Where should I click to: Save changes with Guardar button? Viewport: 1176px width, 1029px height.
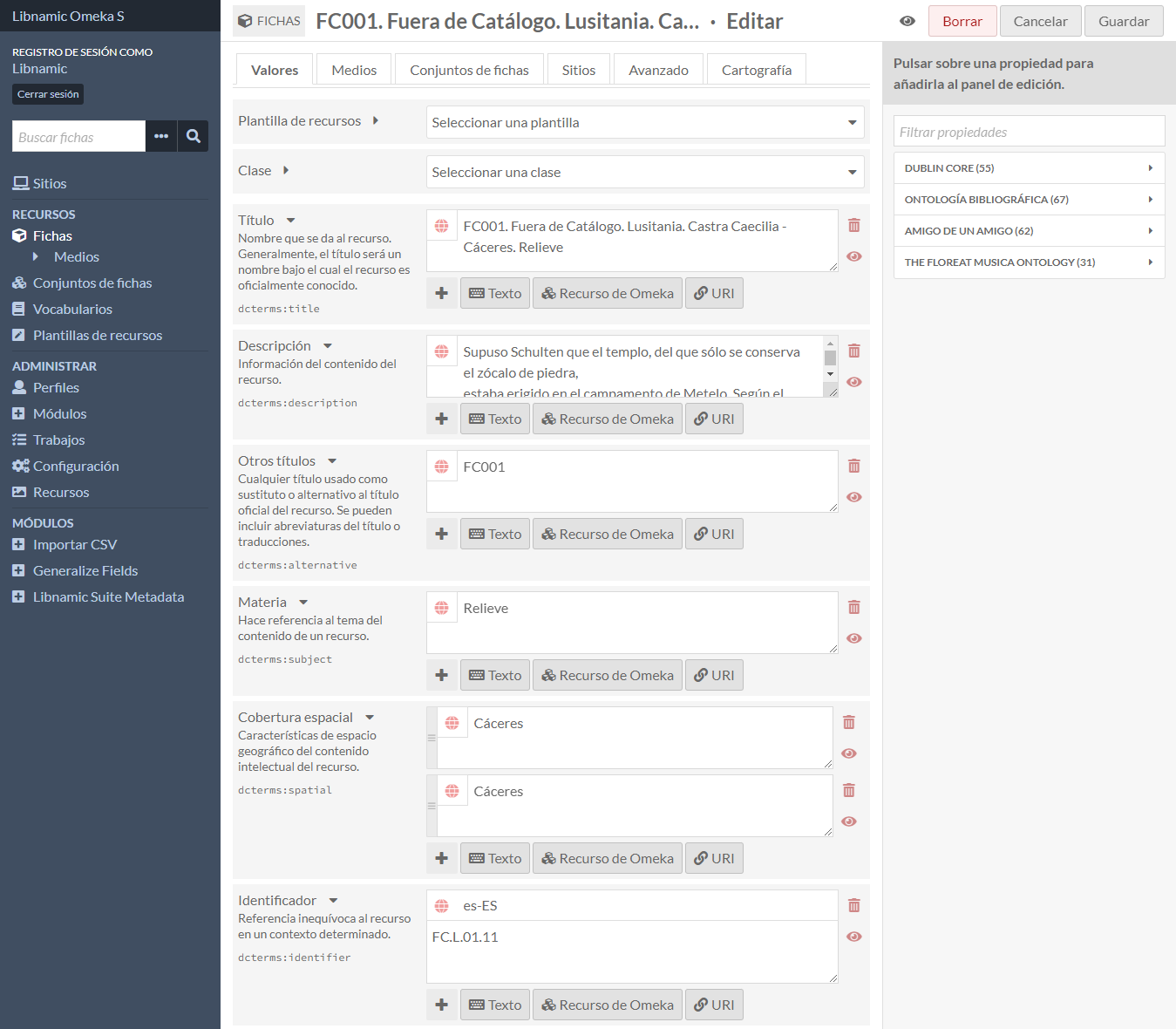tap(1124, 21)
